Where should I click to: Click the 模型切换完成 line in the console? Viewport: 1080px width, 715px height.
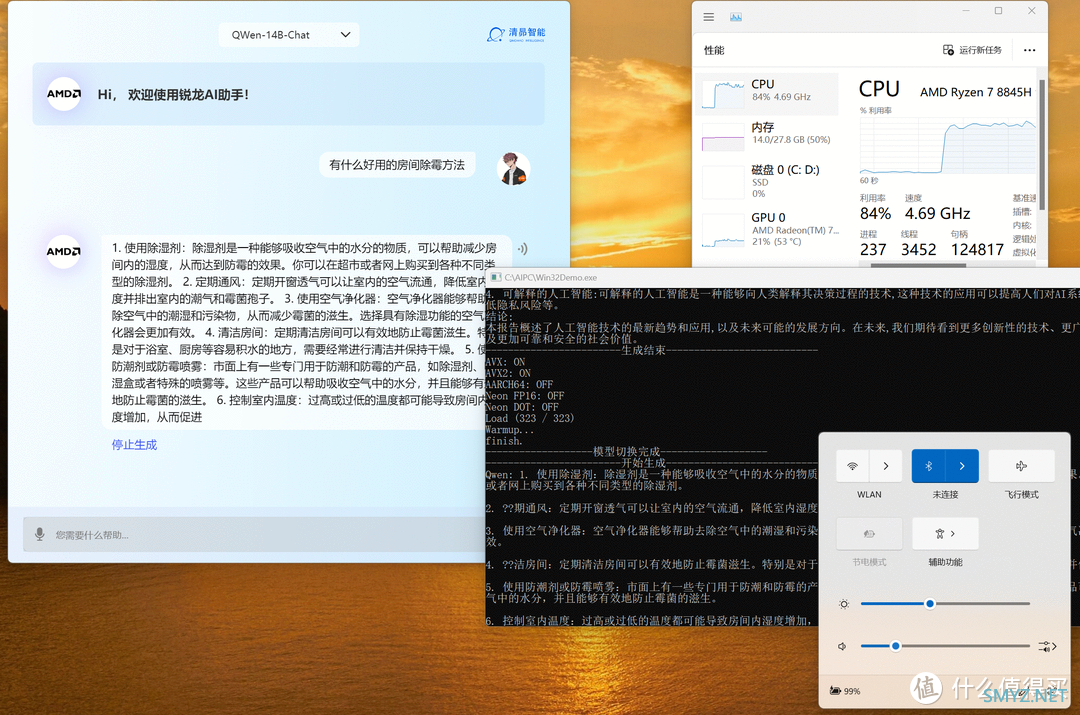pyautogui.click(x=626, y=452)
